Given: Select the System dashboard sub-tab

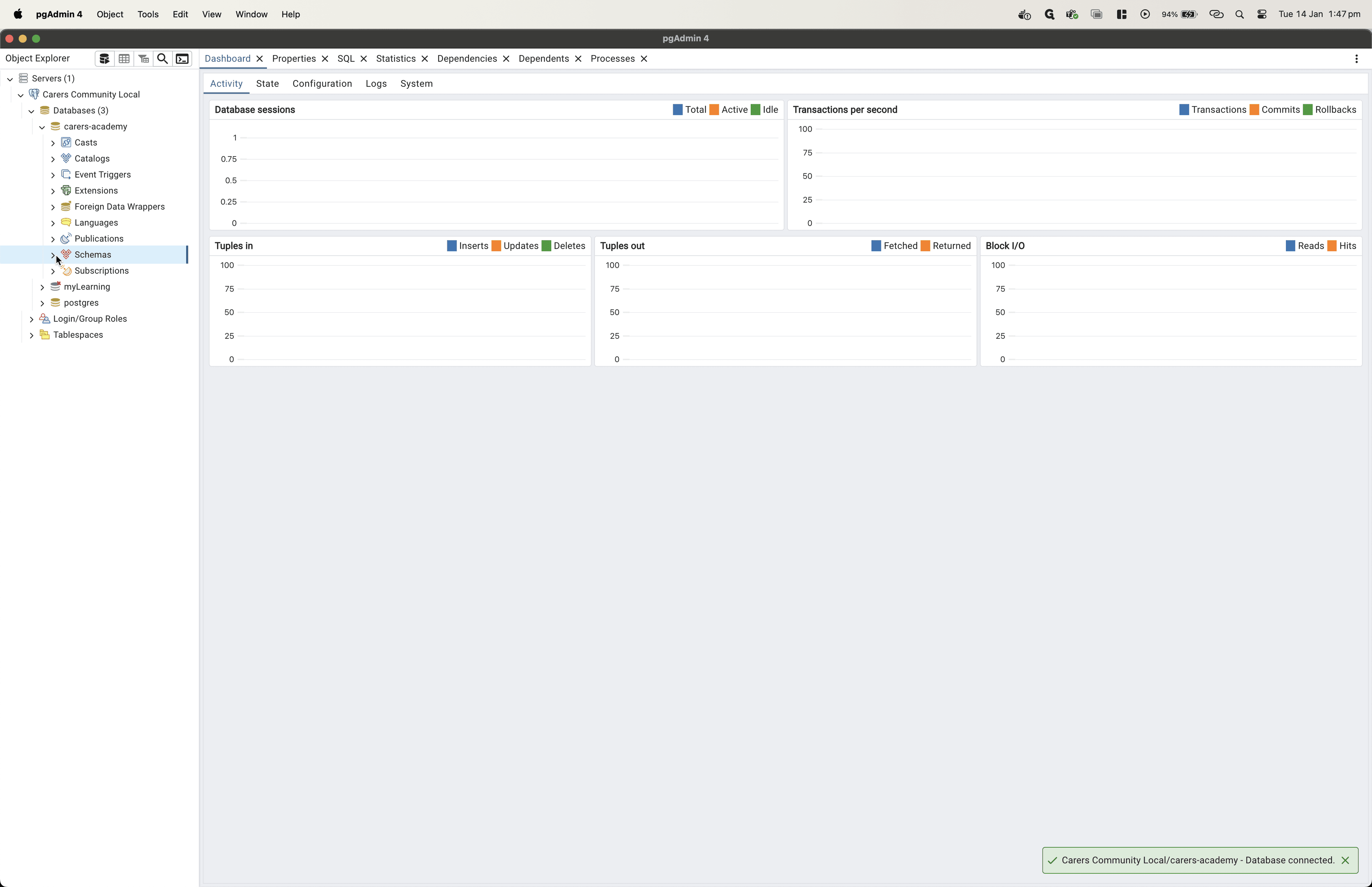Looking at the screenshot, I should click(417, 84).
